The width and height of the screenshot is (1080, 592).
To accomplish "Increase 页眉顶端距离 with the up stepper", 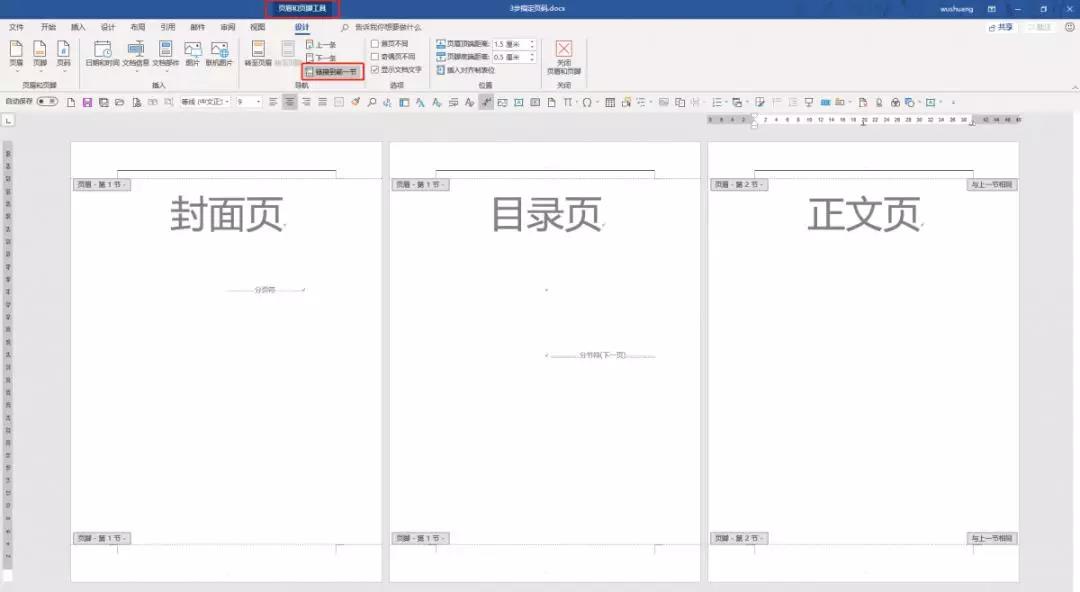I will [x=532, y=42].
